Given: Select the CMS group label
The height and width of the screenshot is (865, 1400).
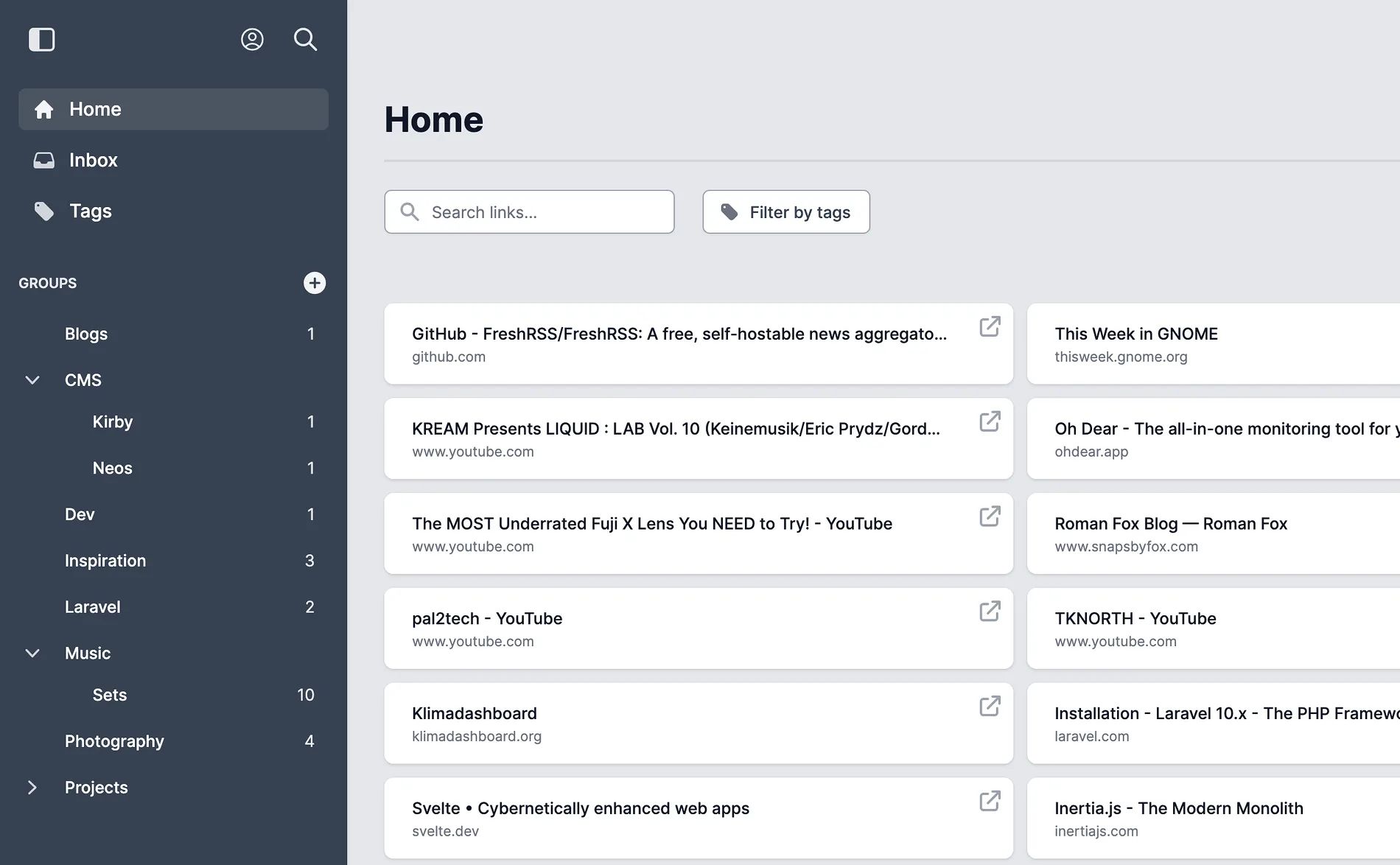Looking at the screenshot, I should (x=83, y=380).
